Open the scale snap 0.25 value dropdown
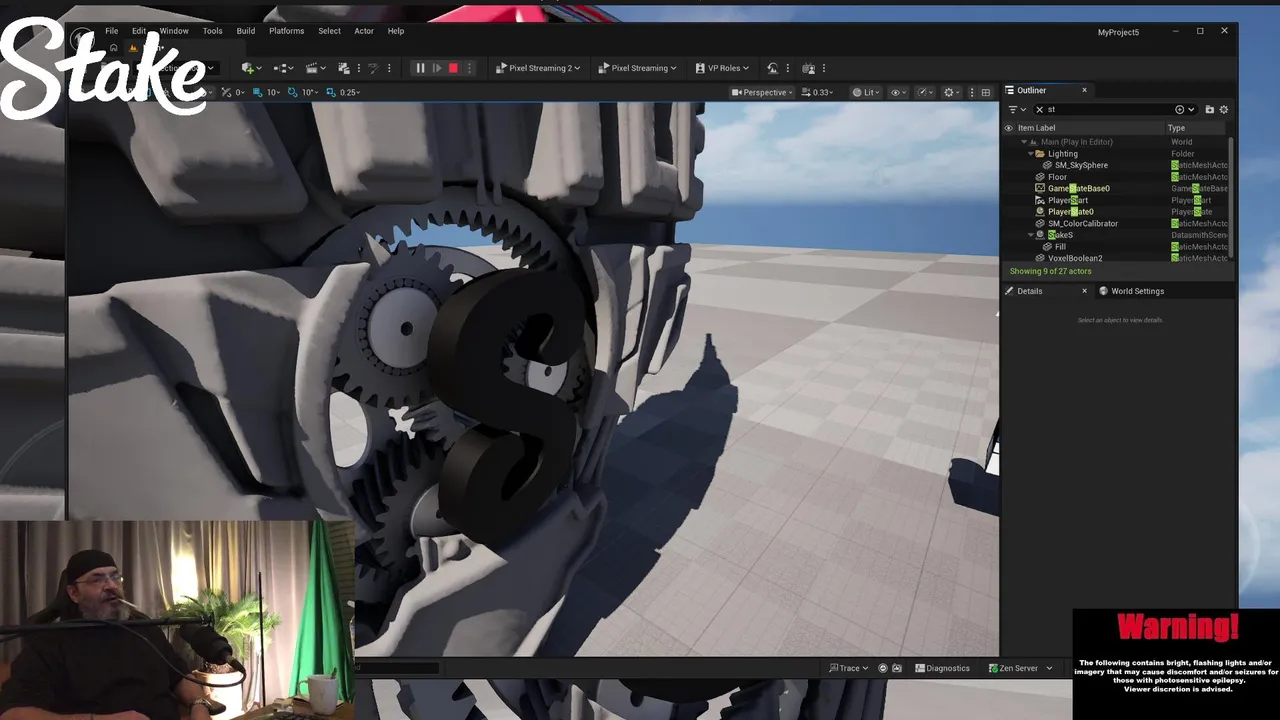Image resolution: width=1280 pixels, height=720 pixels. [x=349, y=92]
